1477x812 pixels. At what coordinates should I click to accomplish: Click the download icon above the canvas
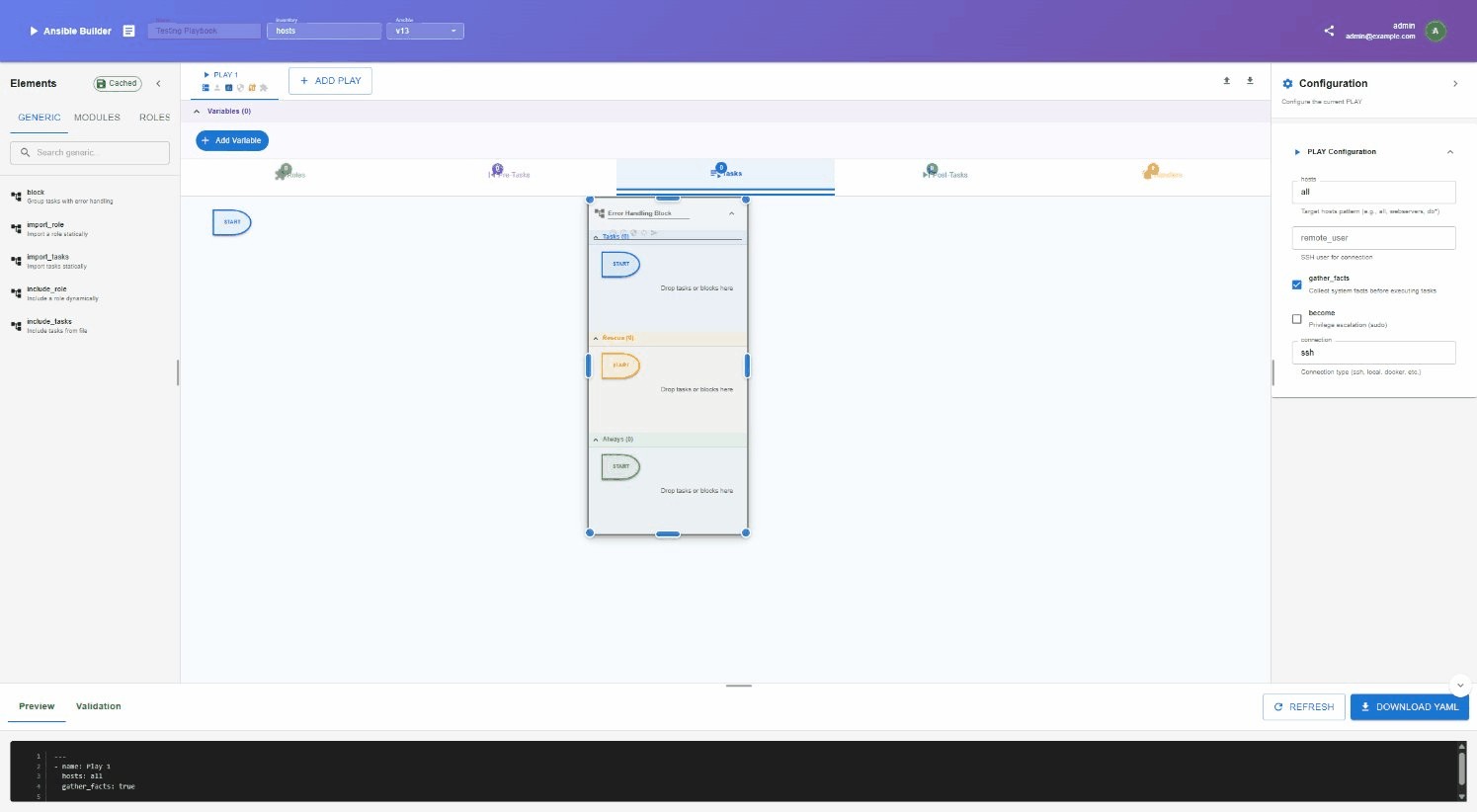(x=1250, y=81)
